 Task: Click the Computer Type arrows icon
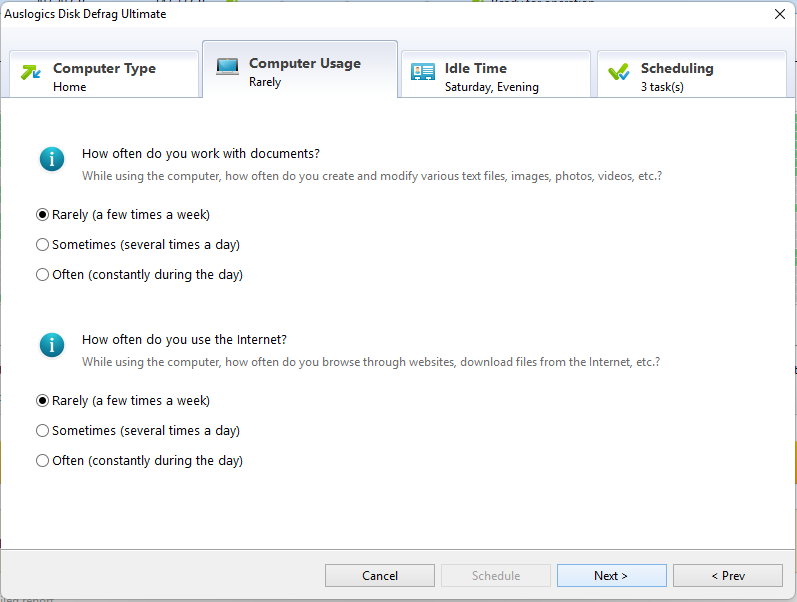[31, 72]
